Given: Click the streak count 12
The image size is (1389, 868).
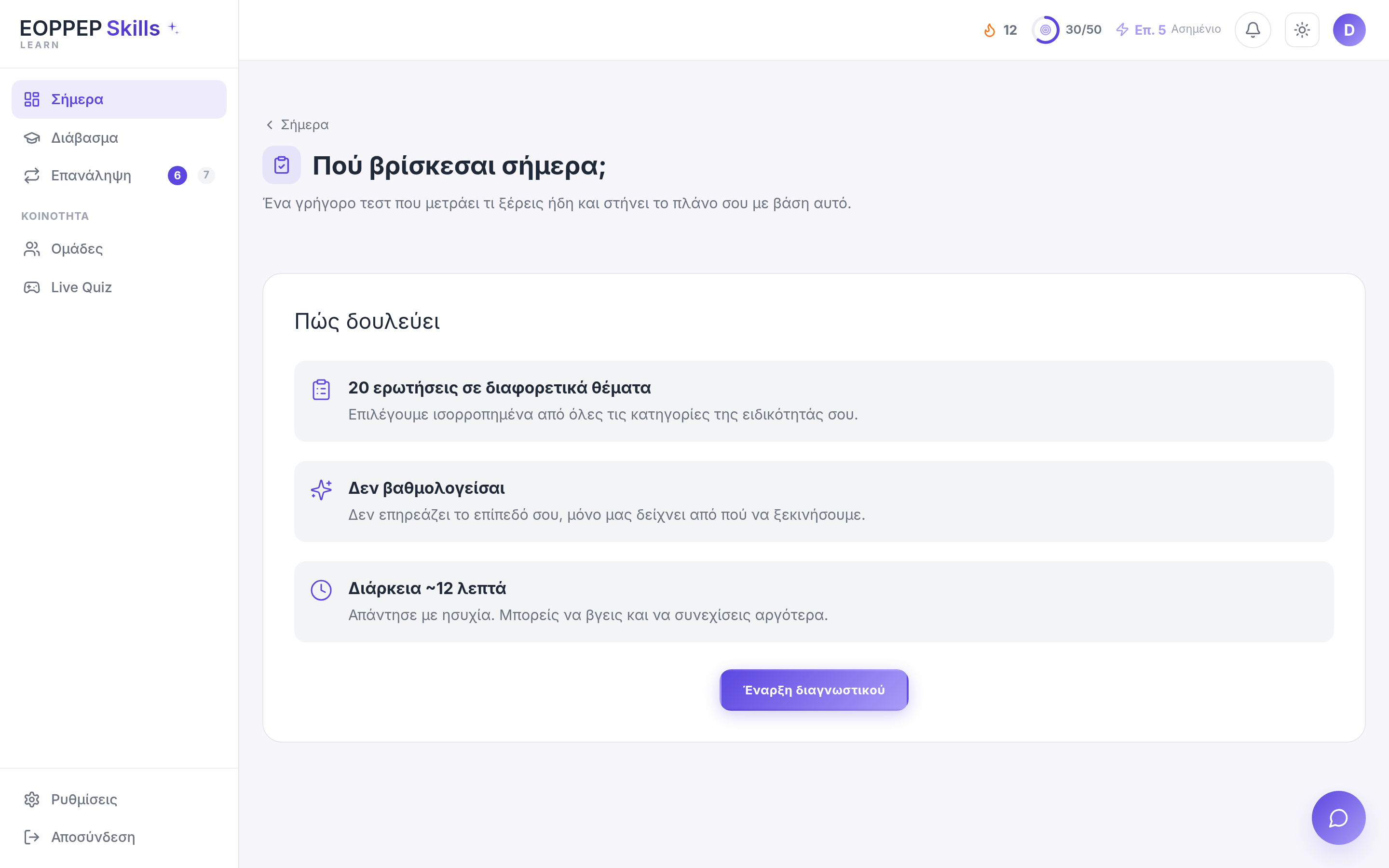Looking at the screenshot, I should point(1009,30).
